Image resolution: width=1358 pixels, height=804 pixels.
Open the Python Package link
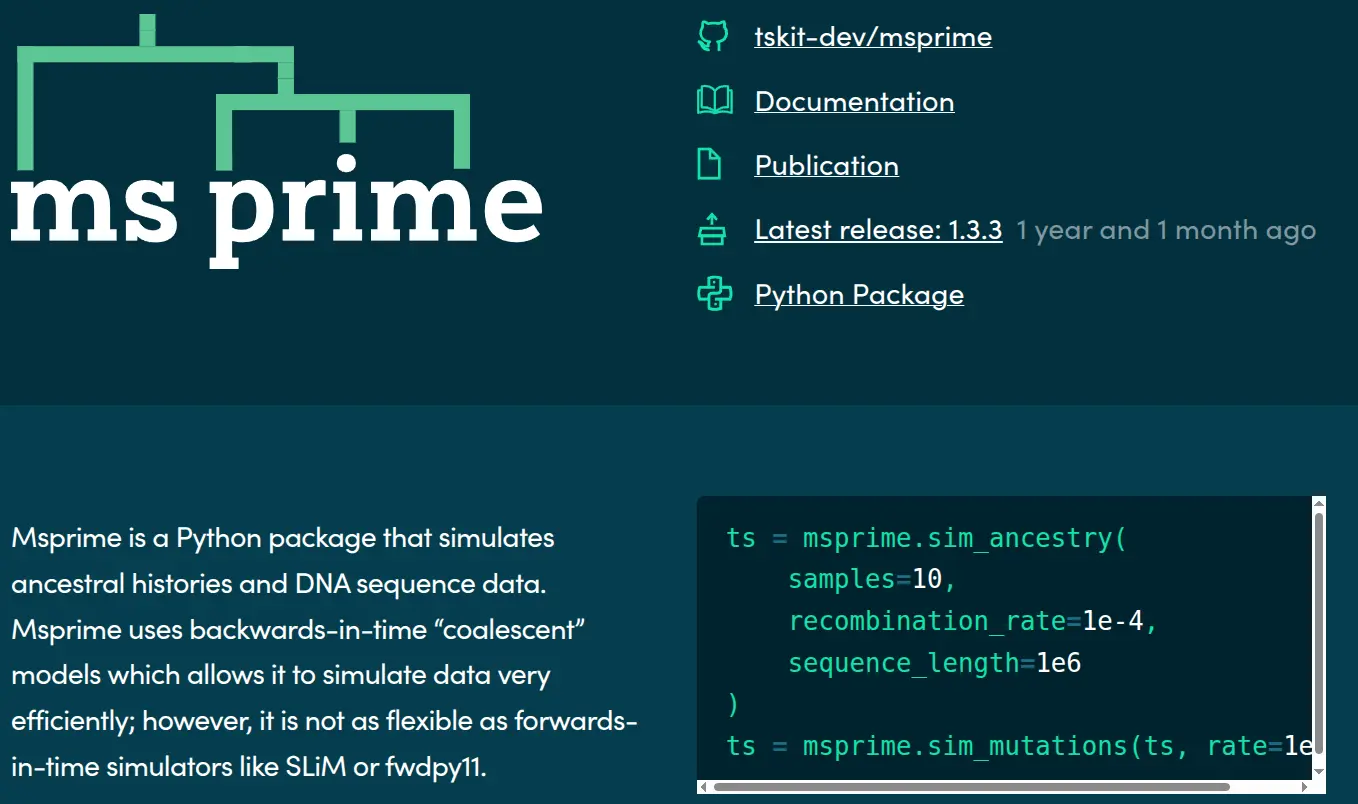858,293
